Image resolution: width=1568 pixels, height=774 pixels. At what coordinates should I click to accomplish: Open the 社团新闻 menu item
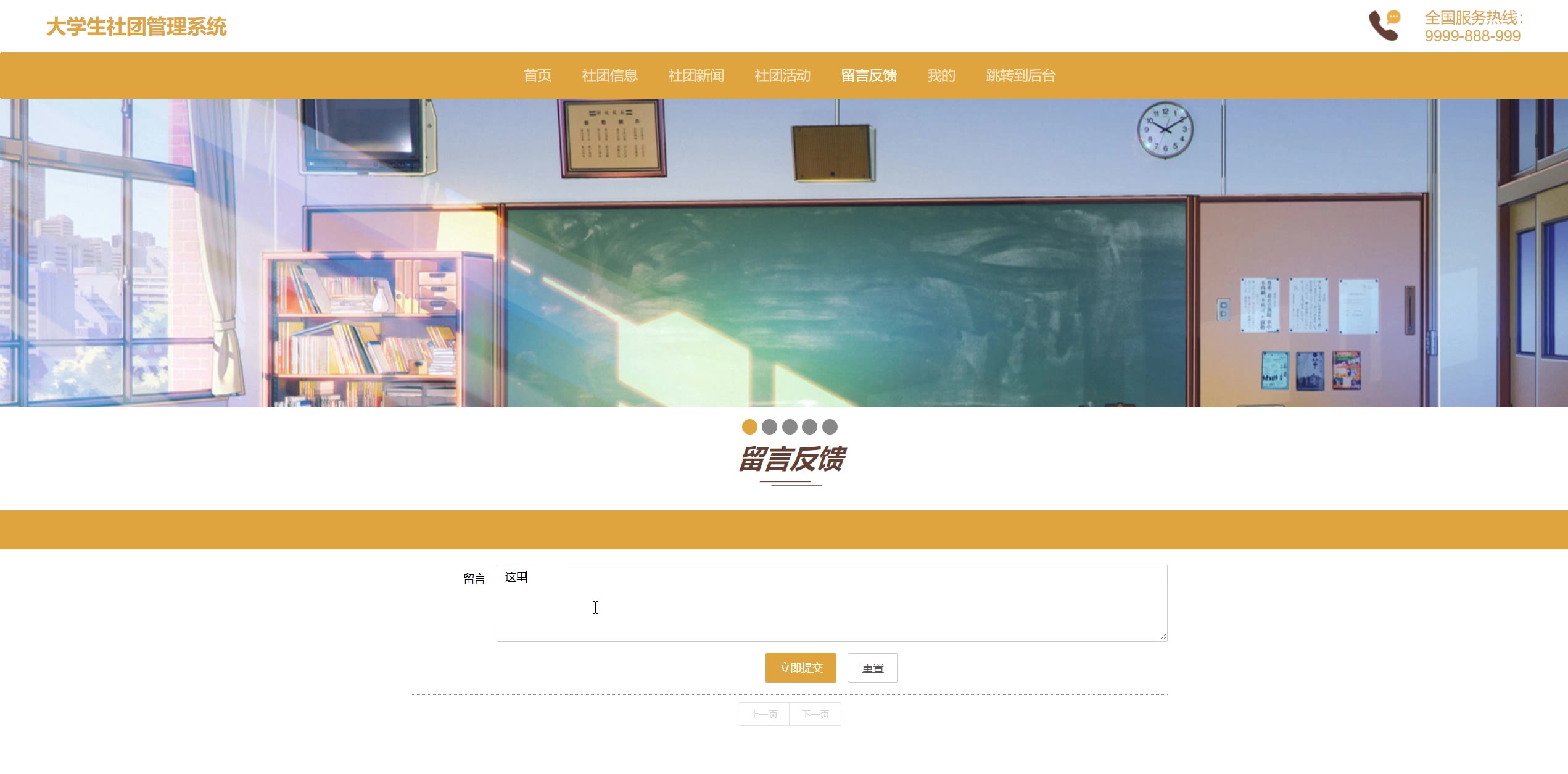click(696, 75)
